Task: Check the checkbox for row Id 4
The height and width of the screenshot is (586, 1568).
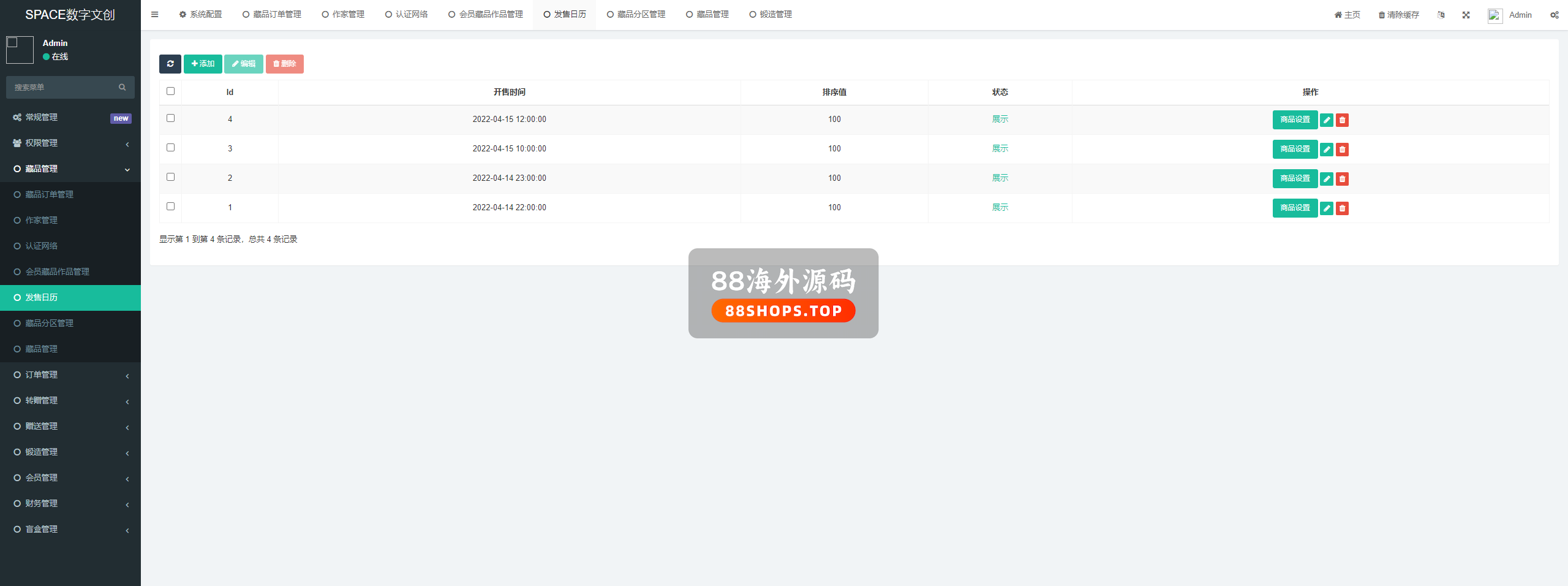Action: (x=171, y=118)
